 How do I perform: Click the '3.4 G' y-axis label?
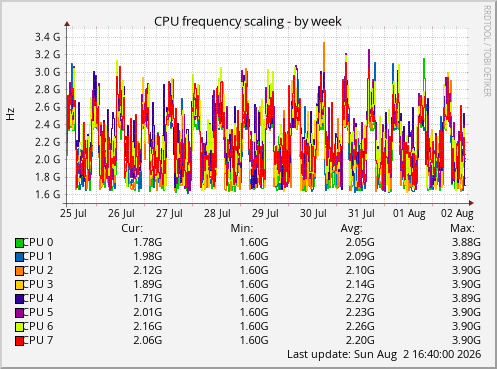(48, 37)
